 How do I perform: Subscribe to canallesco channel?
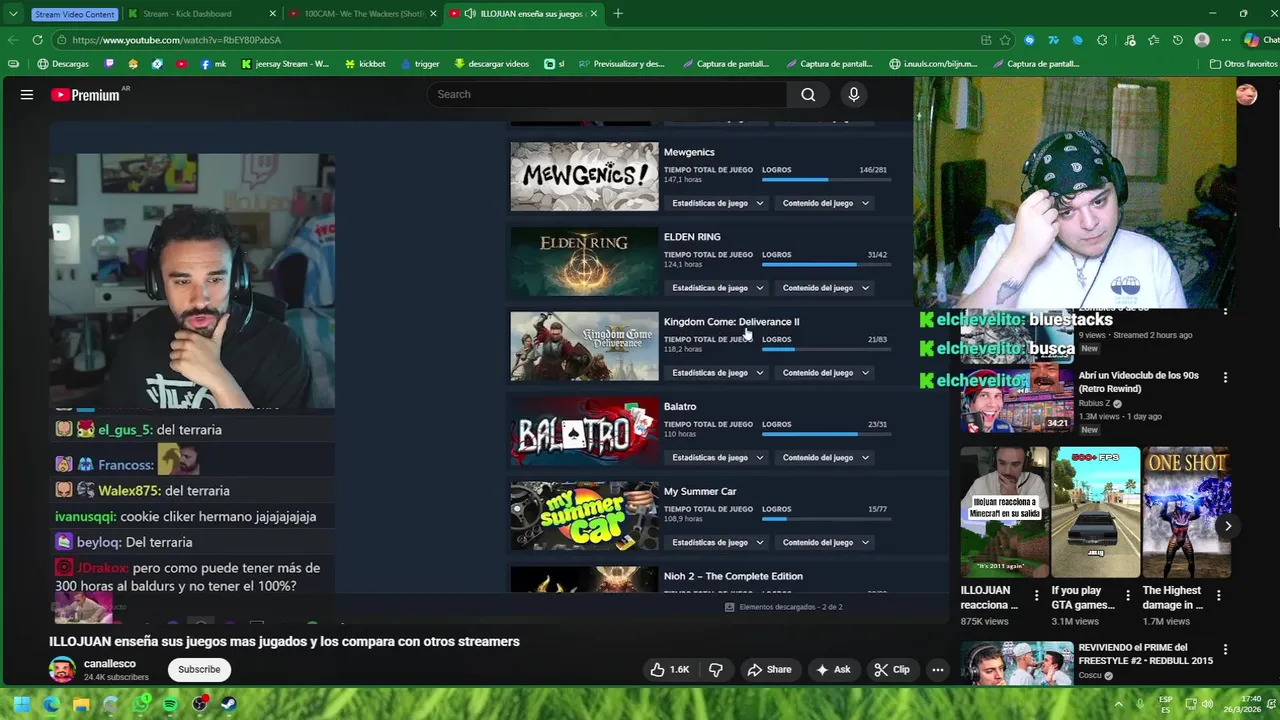pyautogui.click(x=199, y=670)
